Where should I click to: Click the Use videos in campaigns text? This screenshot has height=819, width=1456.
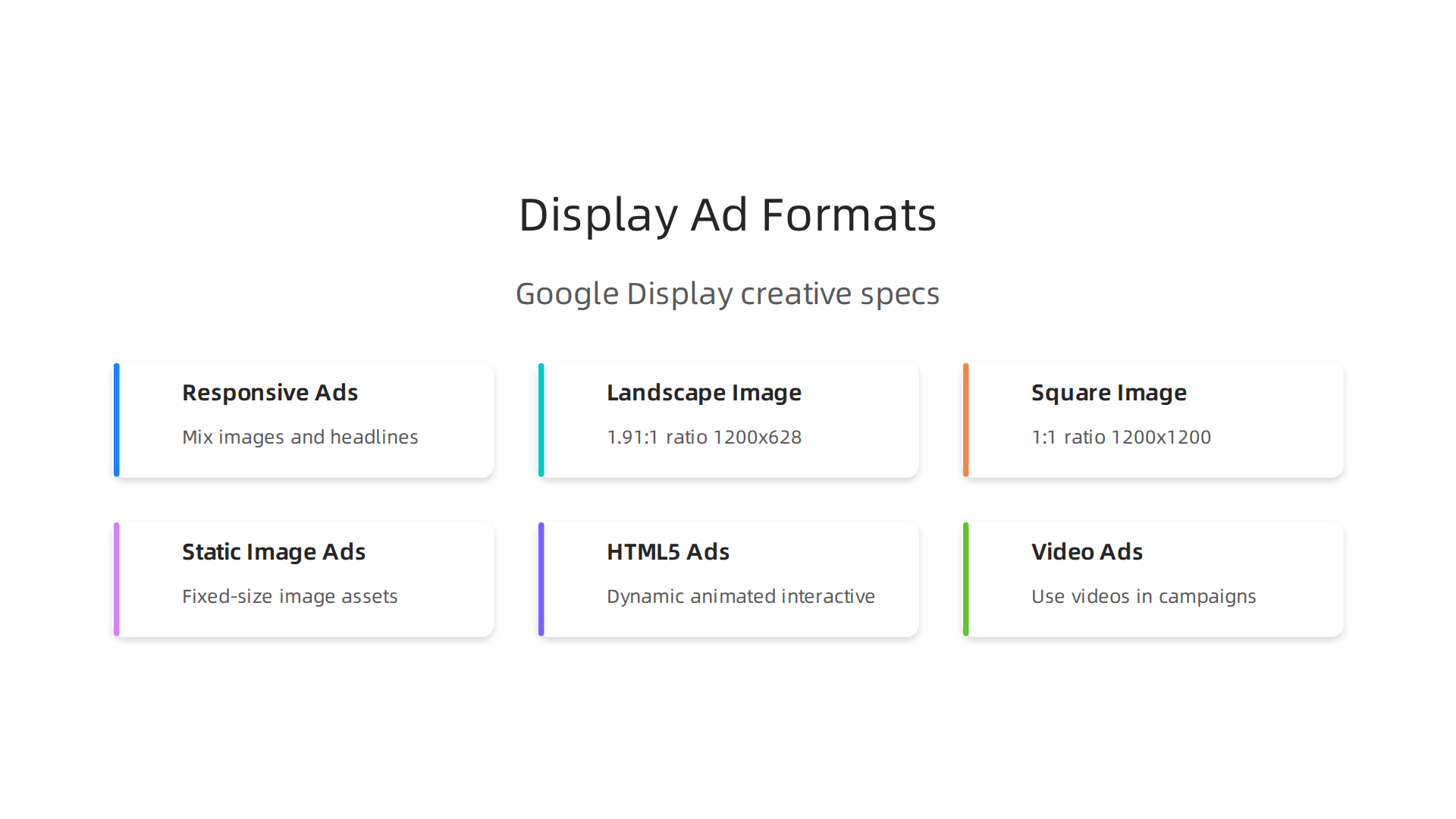coord(1144,597)
